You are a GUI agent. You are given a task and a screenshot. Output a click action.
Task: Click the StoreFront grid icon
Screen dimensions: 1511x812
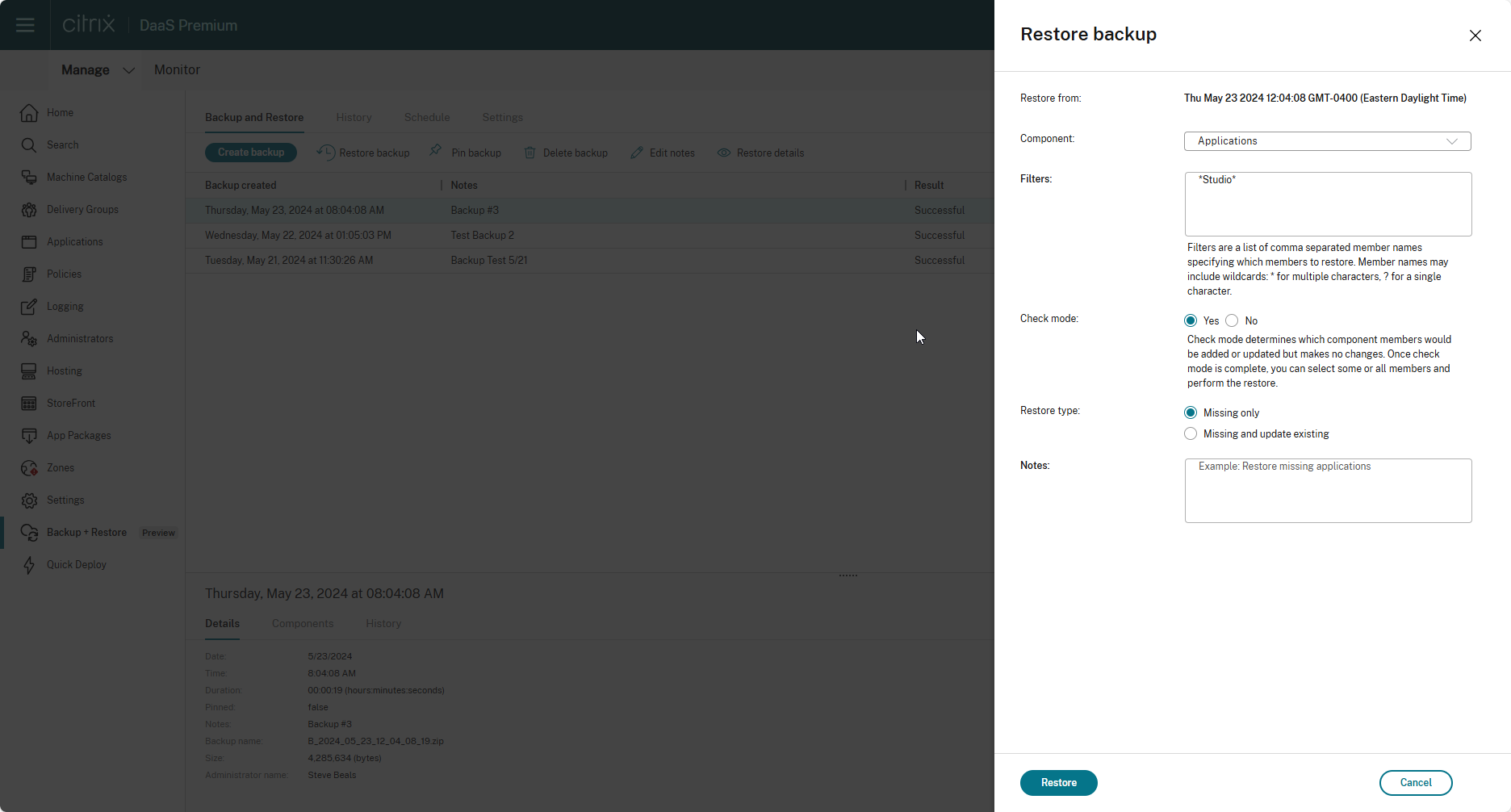[29, 404]
